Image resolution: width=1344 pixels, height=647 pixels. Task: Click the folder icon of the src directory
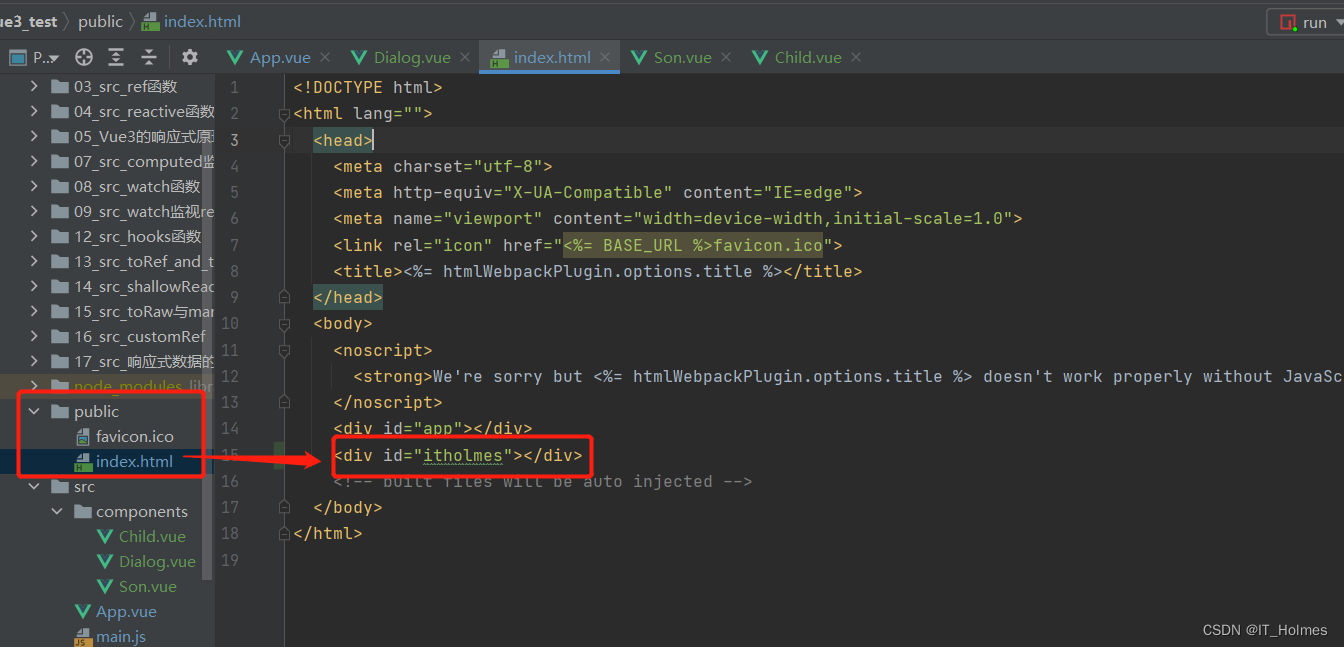coord(59,487)
